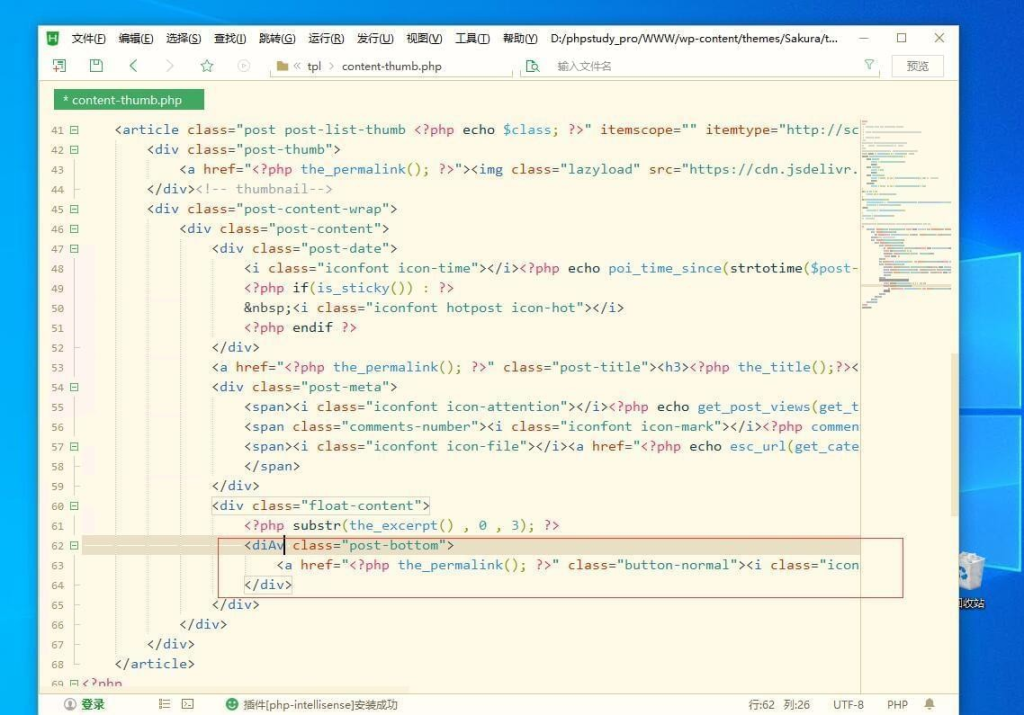Click the filter funnel icon
Screen dimensions: 1024x715
(869, 65)
